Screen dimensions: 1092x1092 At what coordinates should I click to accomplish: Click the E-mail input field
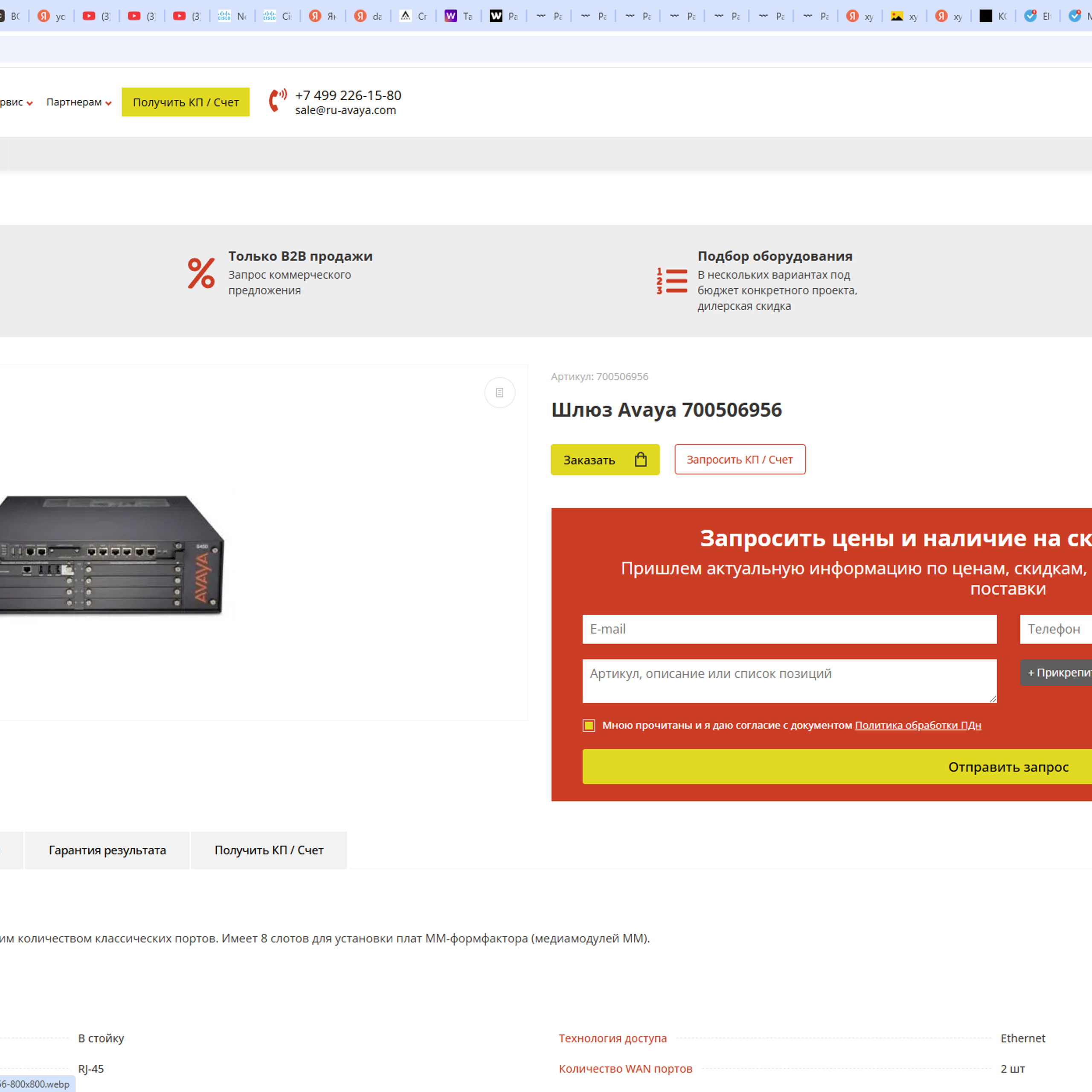coord(789,629)
